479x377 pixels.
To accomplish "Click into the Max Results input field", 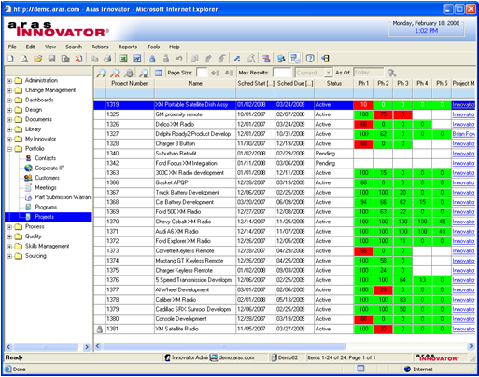I will coord(282,72).
